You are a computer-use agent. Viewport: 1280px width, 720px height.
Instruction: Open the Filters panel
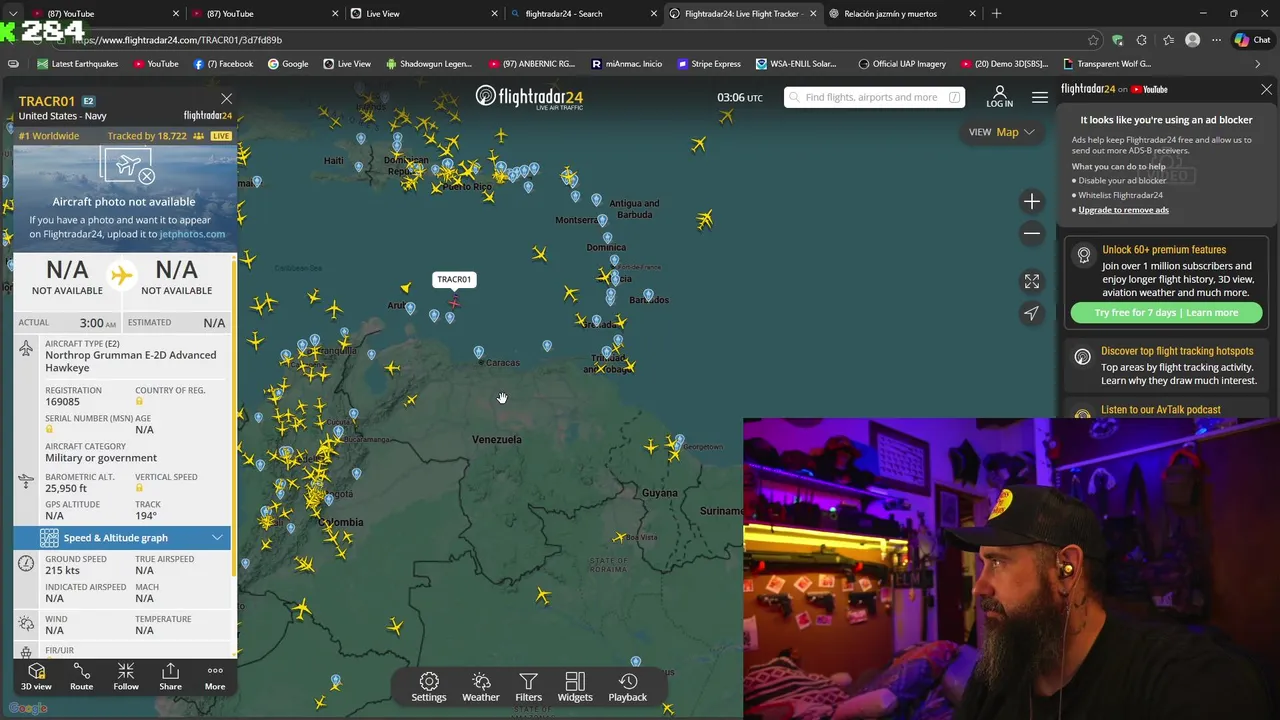(528, 687)
